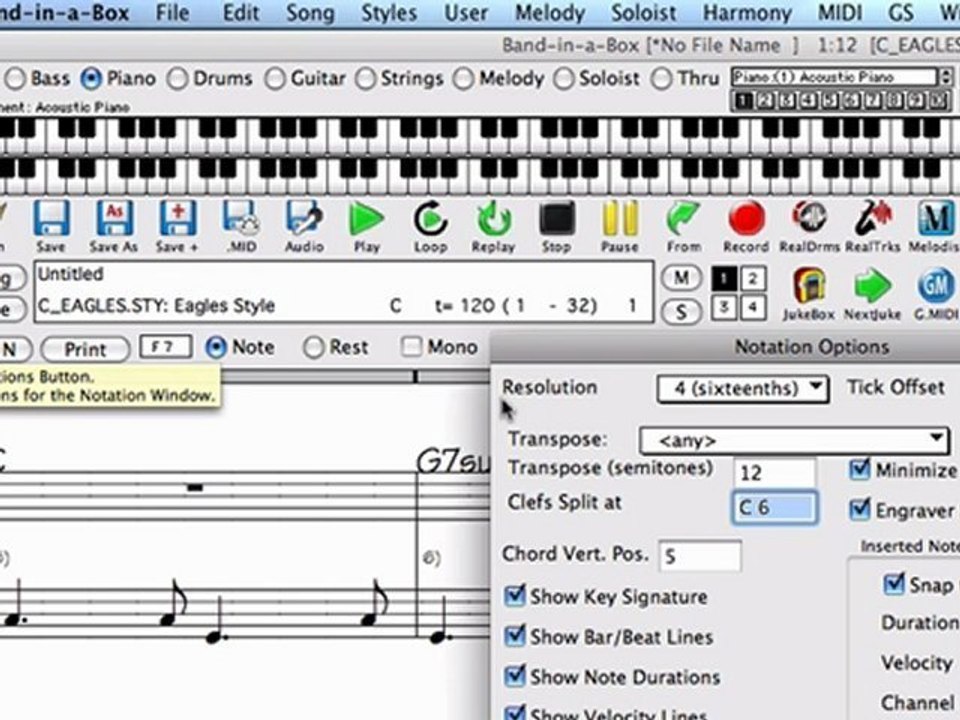This screenshot has width=960, height=720.
Task: Start playback with the Play icon
Action: coord(367,219)
